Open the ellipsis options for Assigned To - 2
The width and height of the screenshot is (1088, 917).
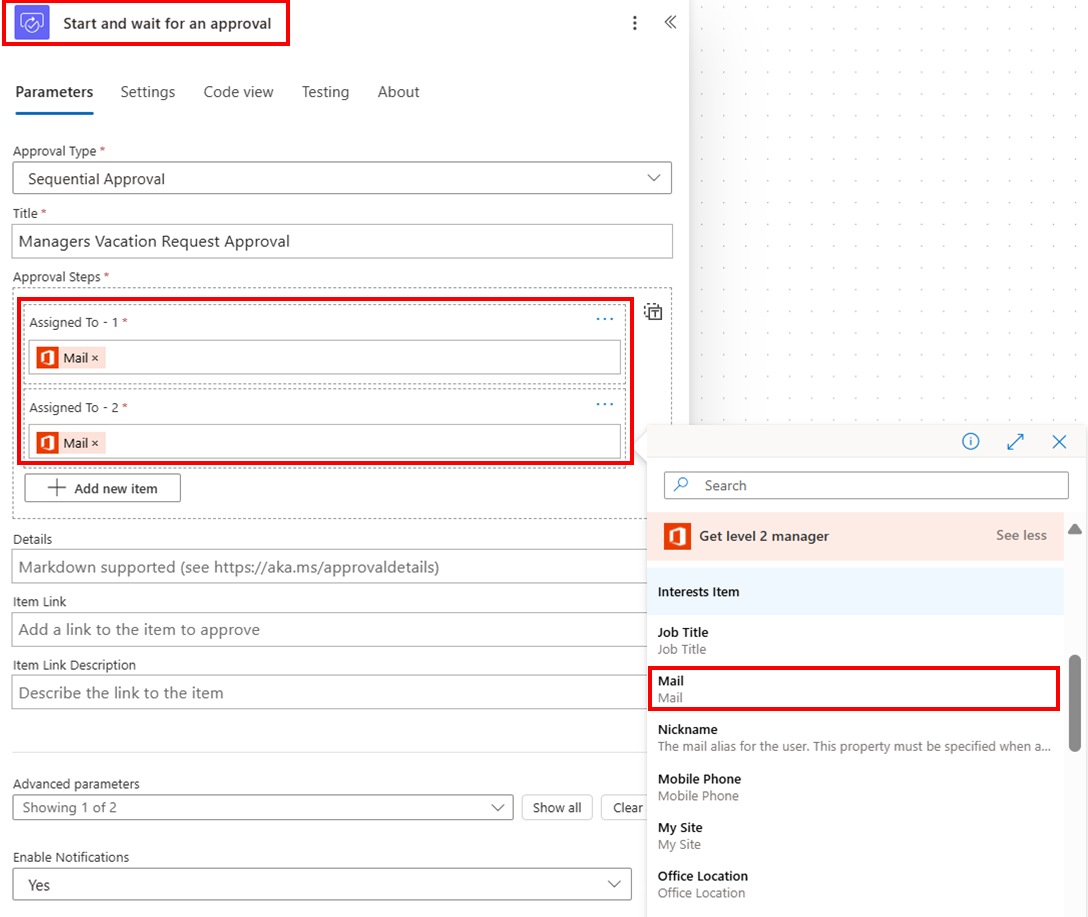[604, 404]
